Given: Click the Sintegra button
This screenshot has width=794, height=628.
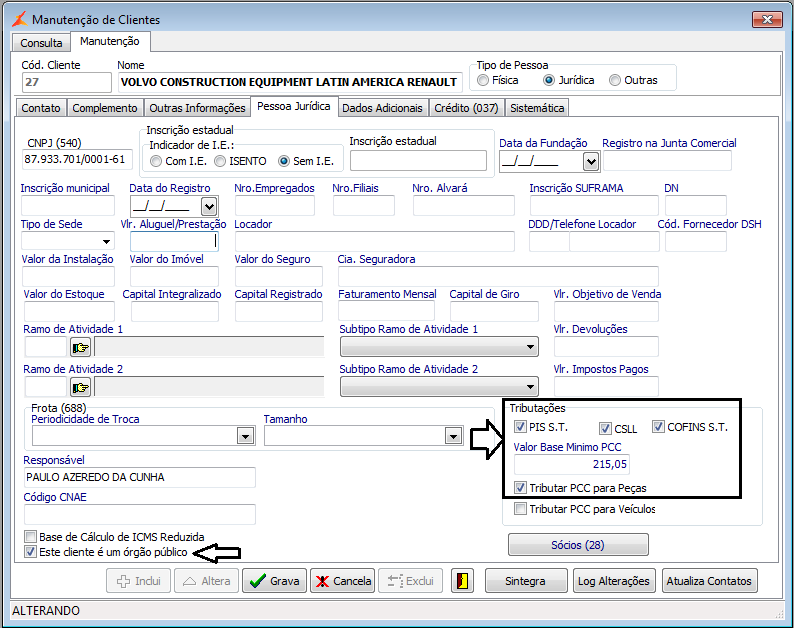Looking at the screenshot, I should (x=525, y=581).
